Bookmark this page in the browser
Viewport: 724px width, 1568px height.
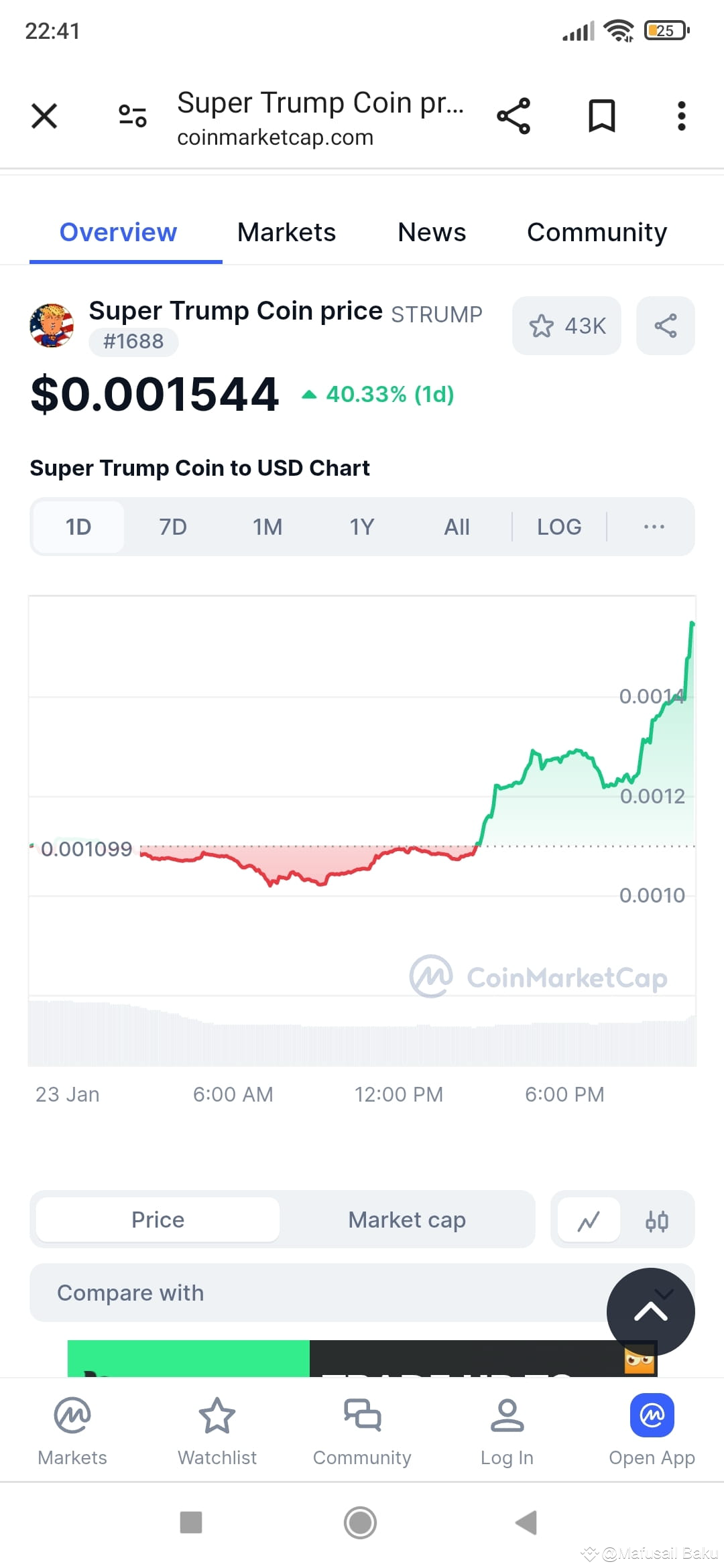601,115
